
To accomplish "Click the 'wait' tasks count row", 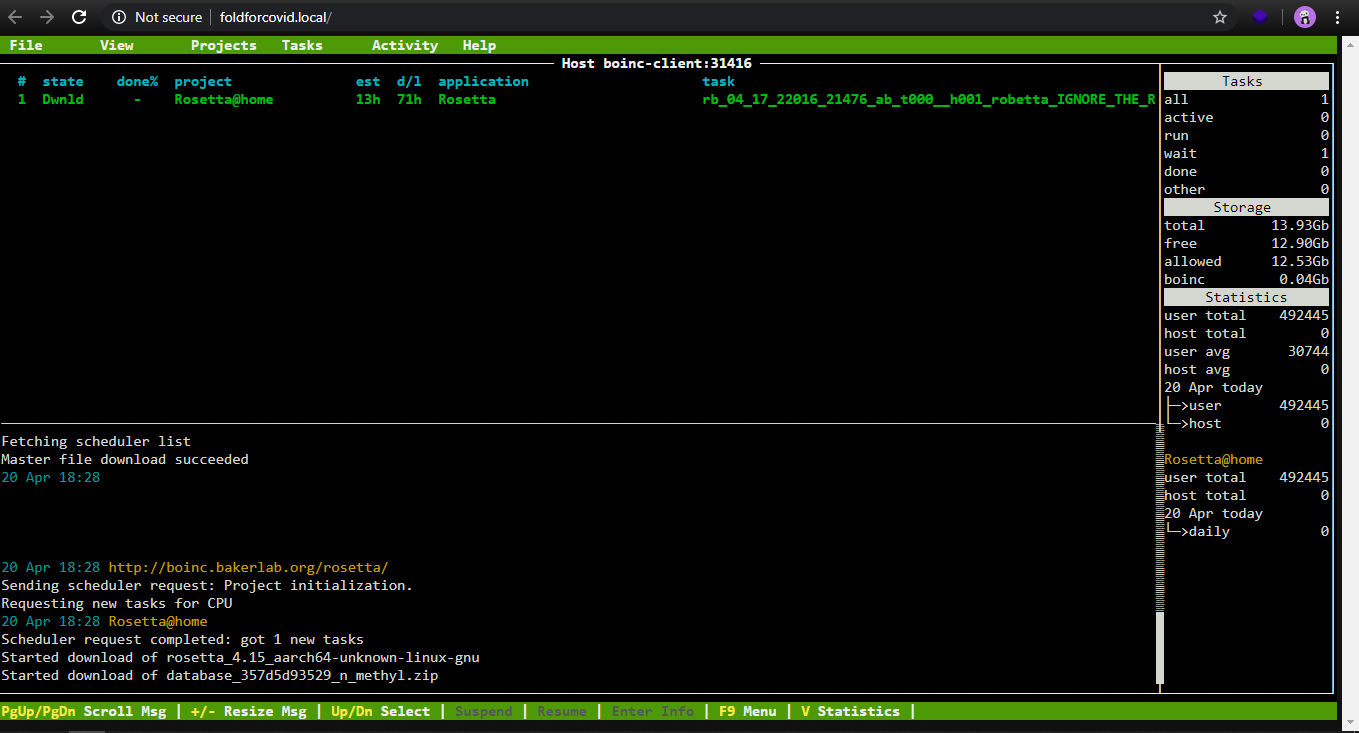I will point(1246,153).
